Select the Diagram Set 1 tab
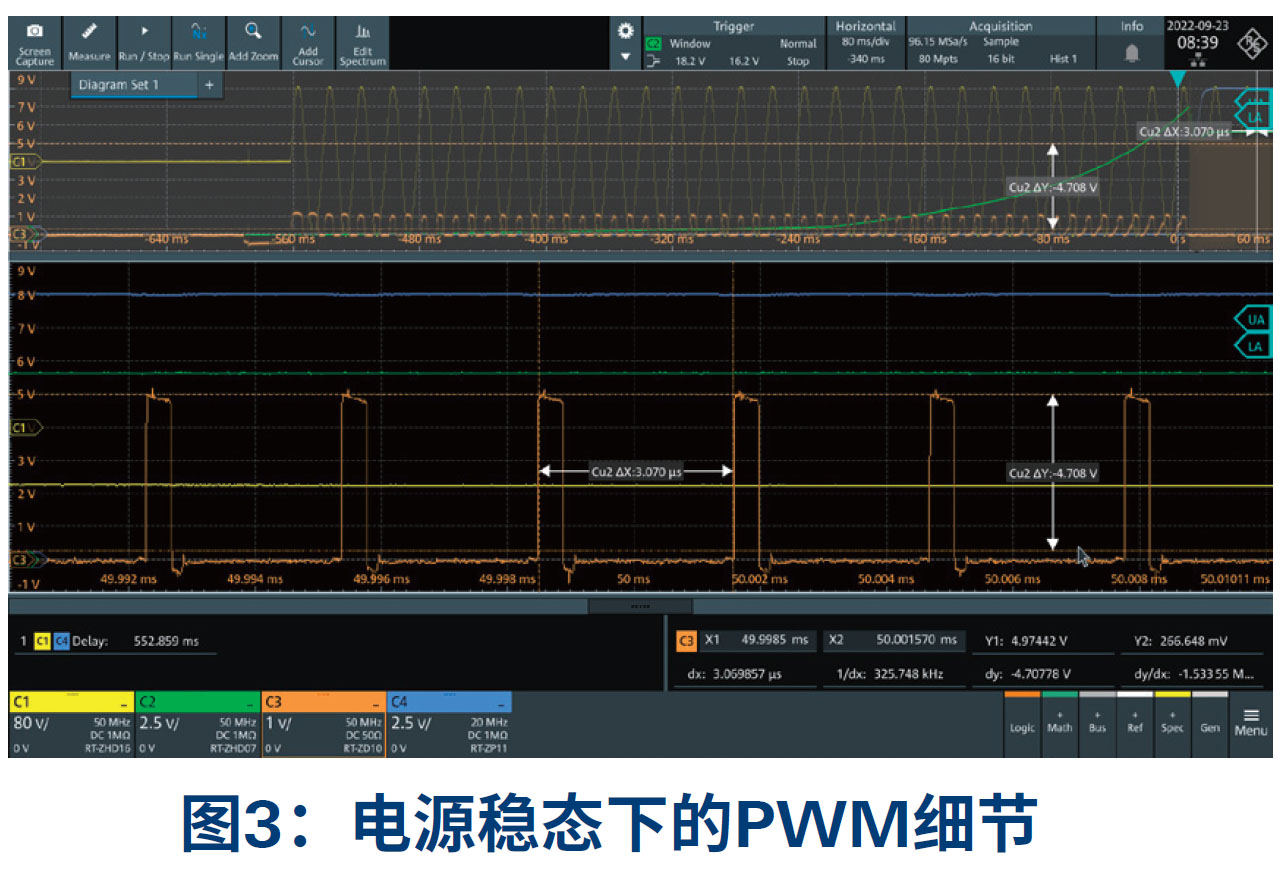 (x=133, y=85)
